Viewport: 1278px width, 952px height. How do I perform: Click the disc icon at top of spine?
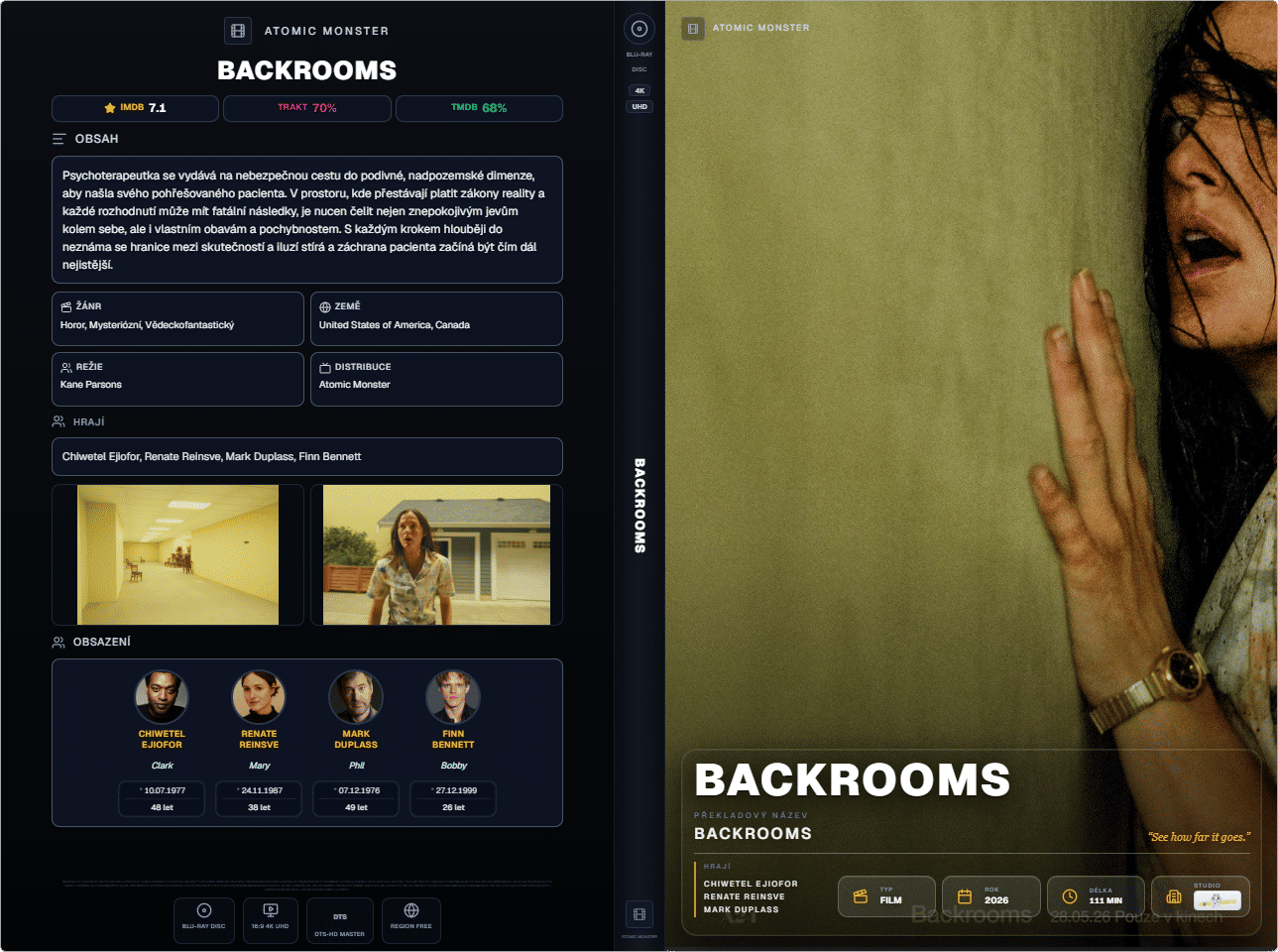639,29
